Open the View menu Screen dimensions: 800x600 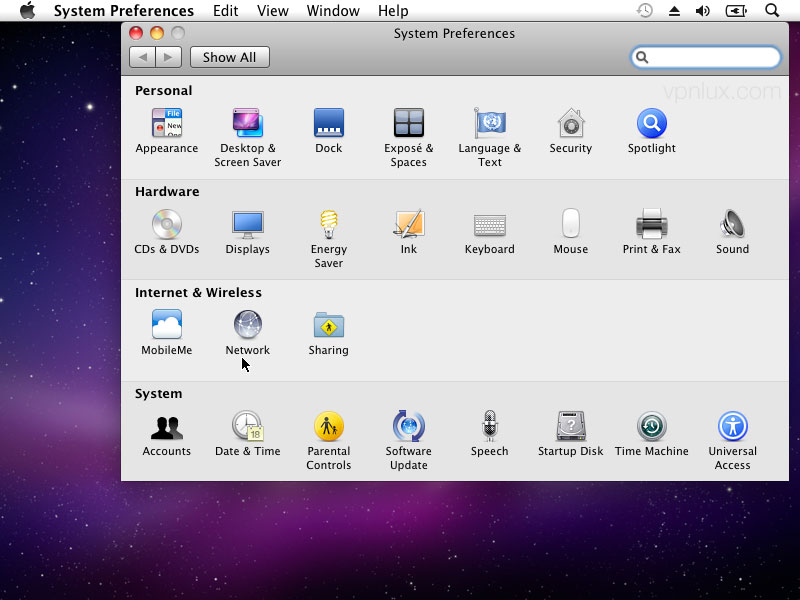click(x=272, y=11)
